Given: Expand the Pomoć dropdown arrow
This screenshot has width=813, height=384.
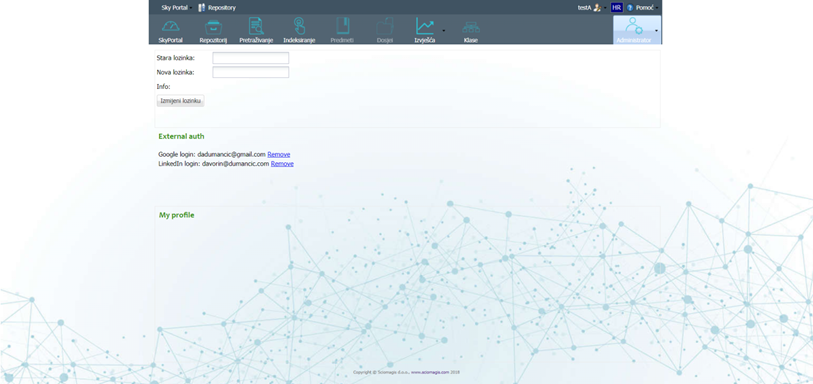Looking at the screenshot, I should pos(657,8).
